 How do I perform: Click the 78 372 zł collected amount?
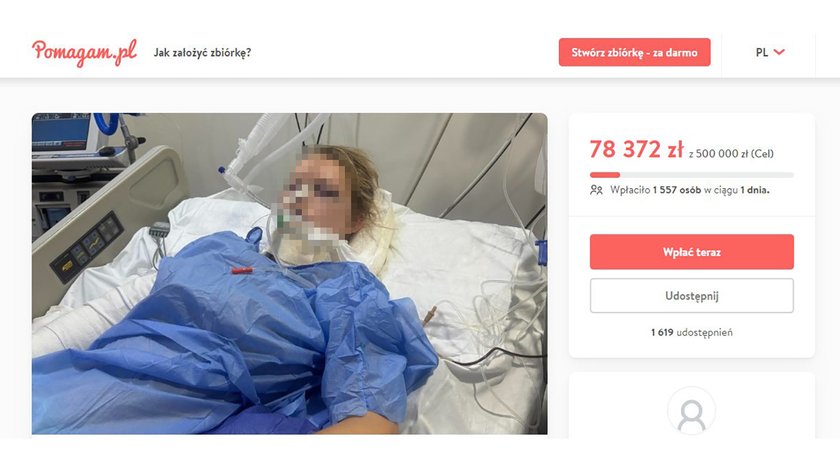click(x=636, y=149)
